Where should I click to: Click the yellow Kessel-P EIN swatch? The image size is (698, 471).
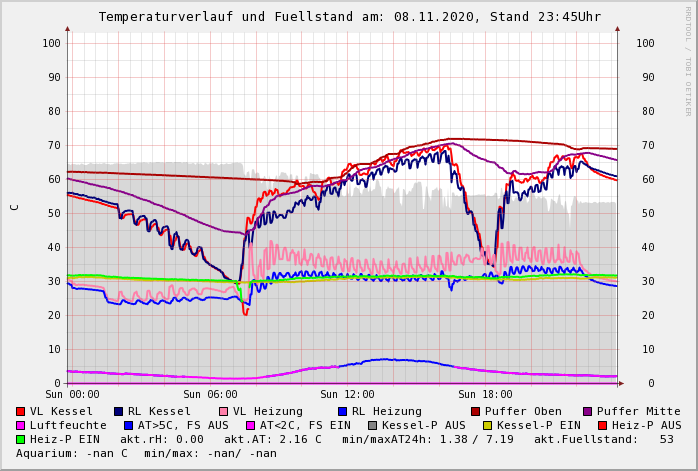pyautogui.click(x=487, y=426)
